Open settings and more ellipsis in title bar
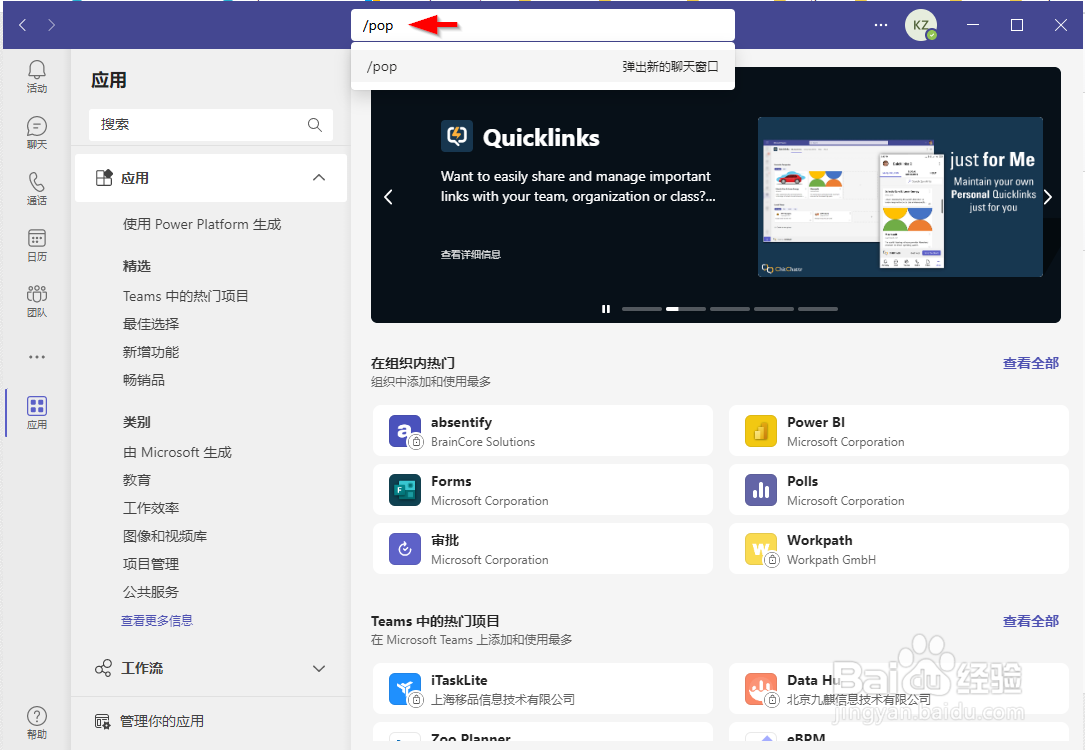1085x750 pixels. click(881, 25)
